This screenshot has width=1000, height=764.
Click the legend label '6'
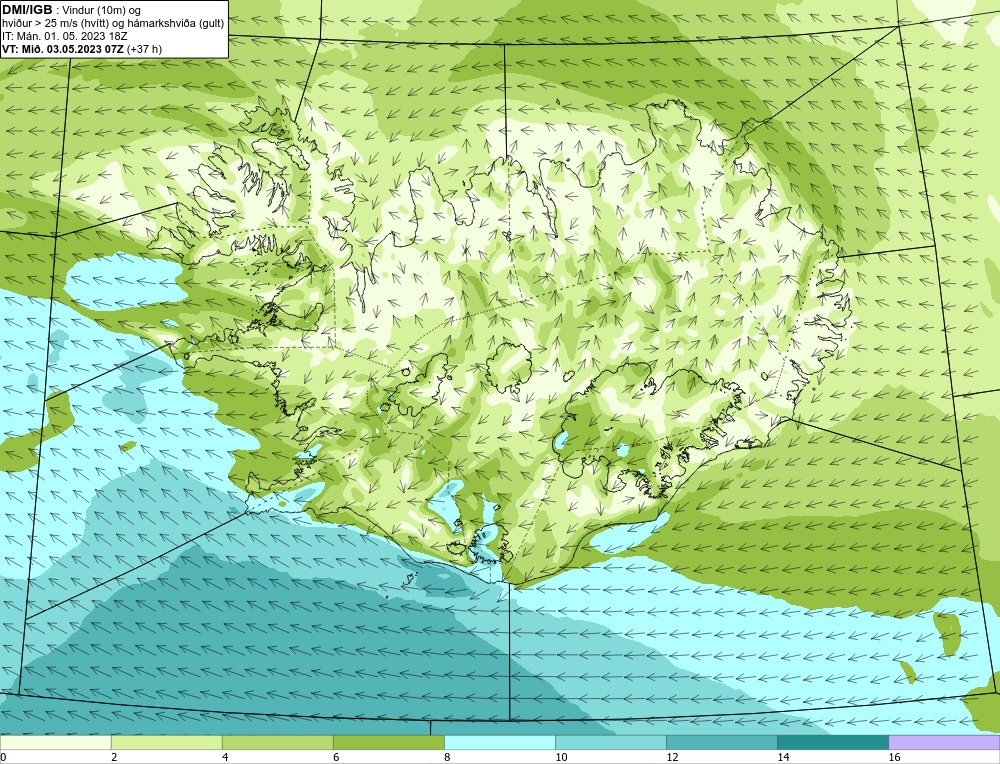[336, 757]
